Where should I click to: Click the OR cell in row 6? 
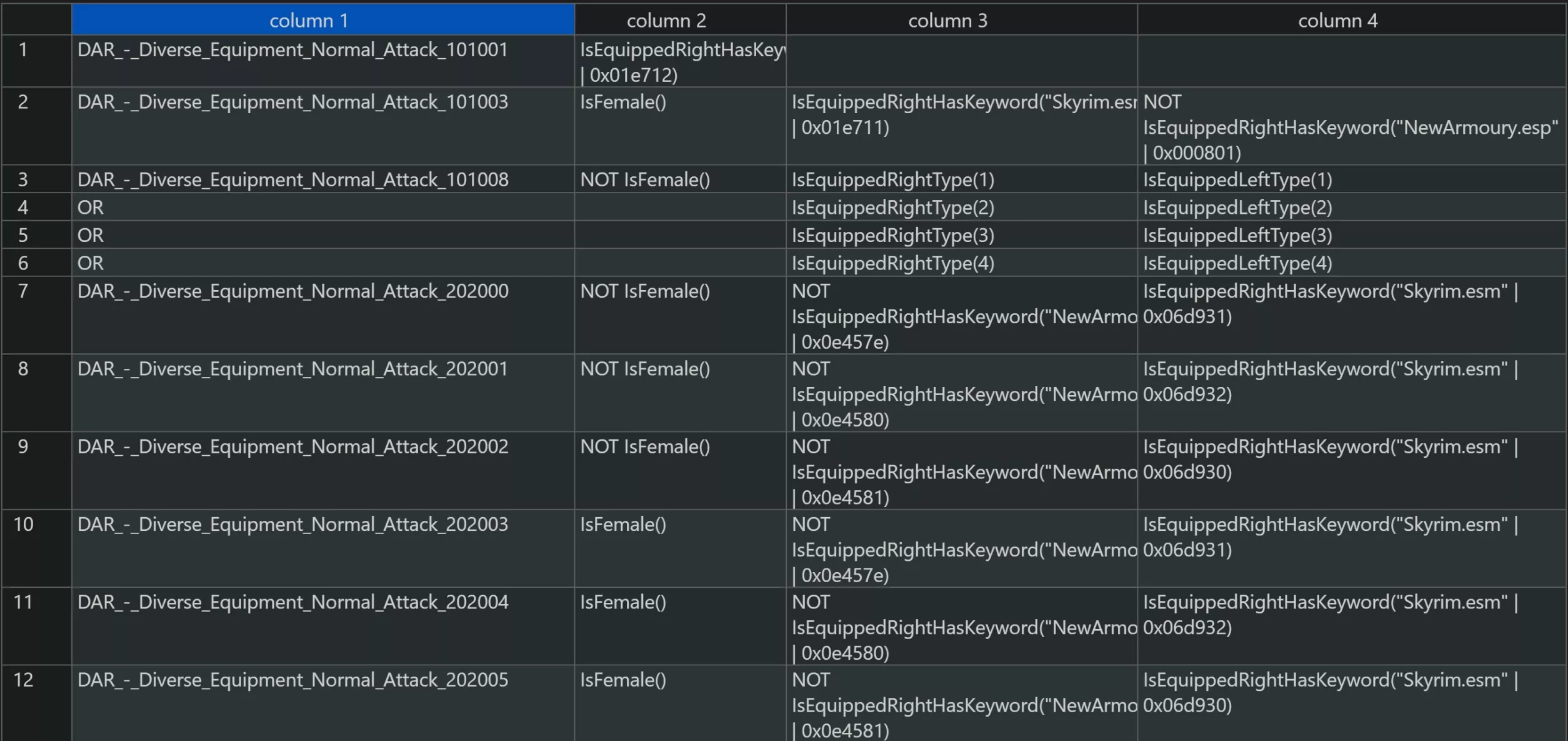click(322, 263)
